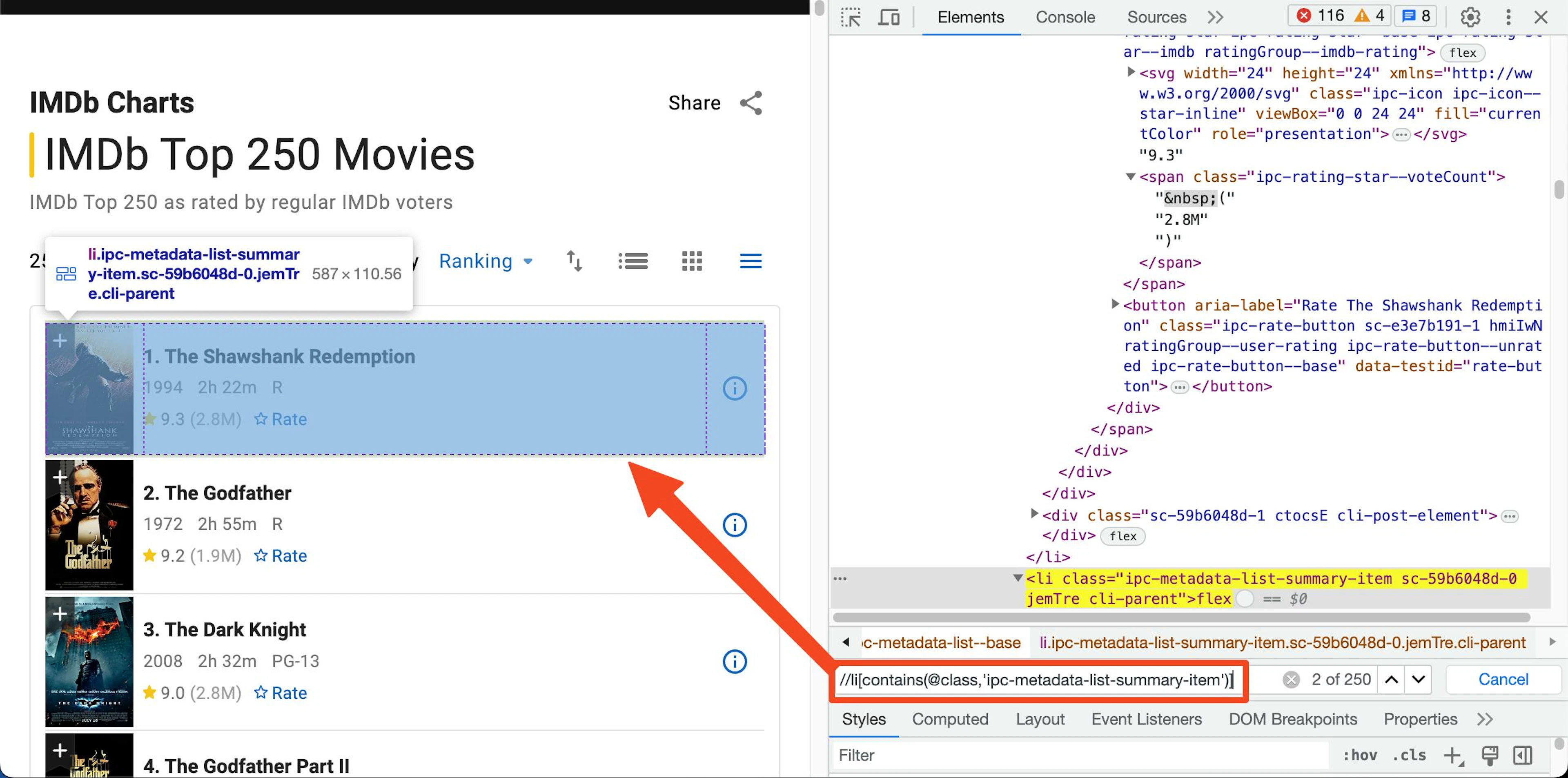1568x778 pixels.
Task: Click the 116 errors counter
Action: tap(1320, 16)
